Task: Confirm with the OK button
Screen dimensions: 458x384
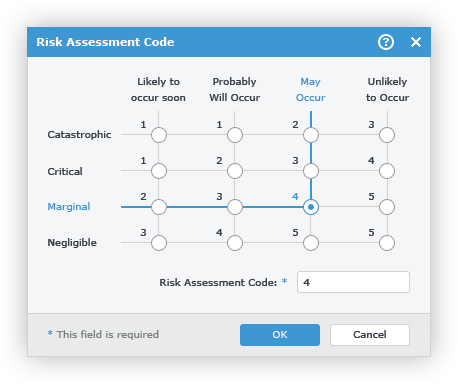Action: click(280, 335)
